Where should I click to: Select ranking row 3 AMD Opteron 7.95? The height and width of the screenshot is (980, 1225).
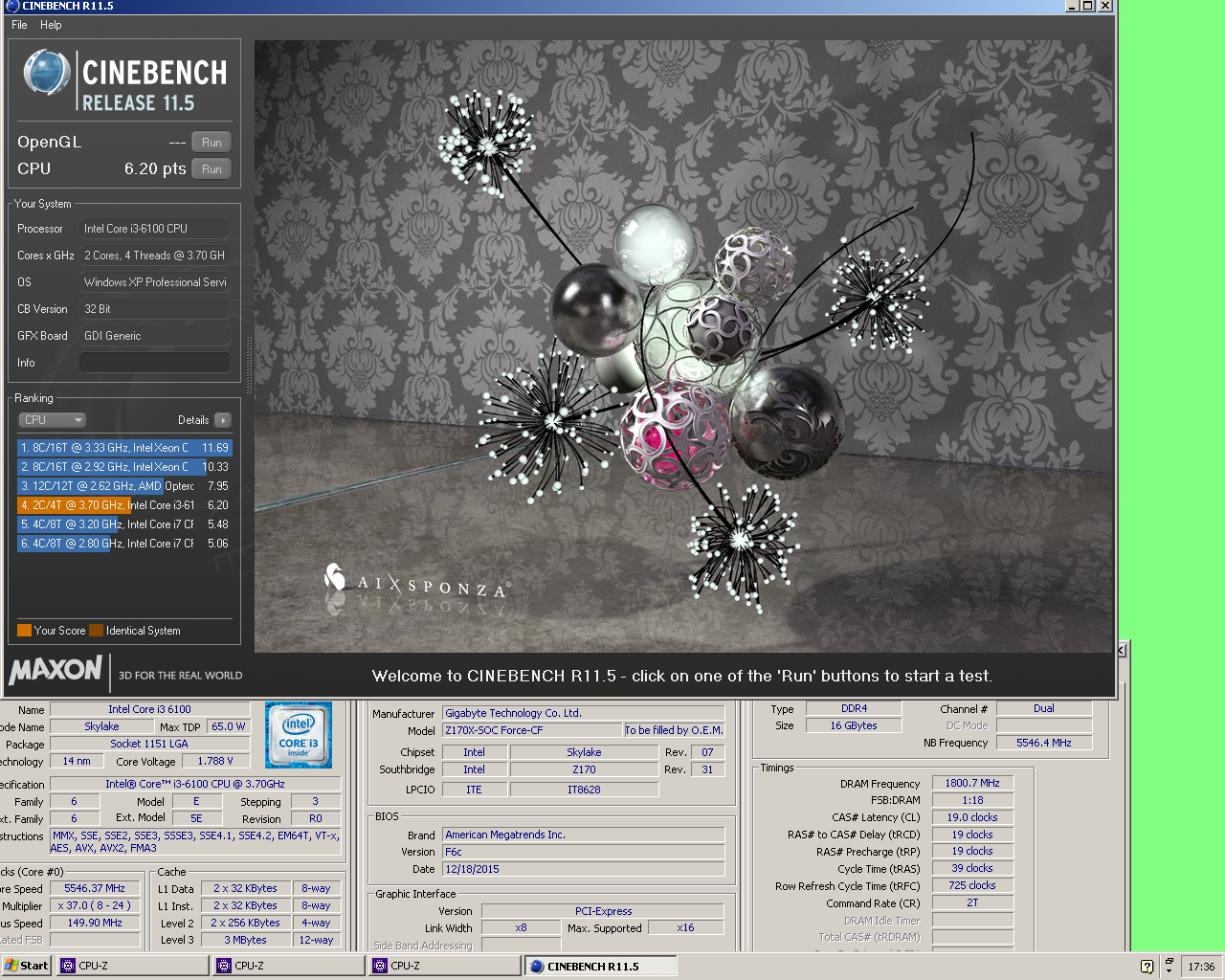(124, 486)
